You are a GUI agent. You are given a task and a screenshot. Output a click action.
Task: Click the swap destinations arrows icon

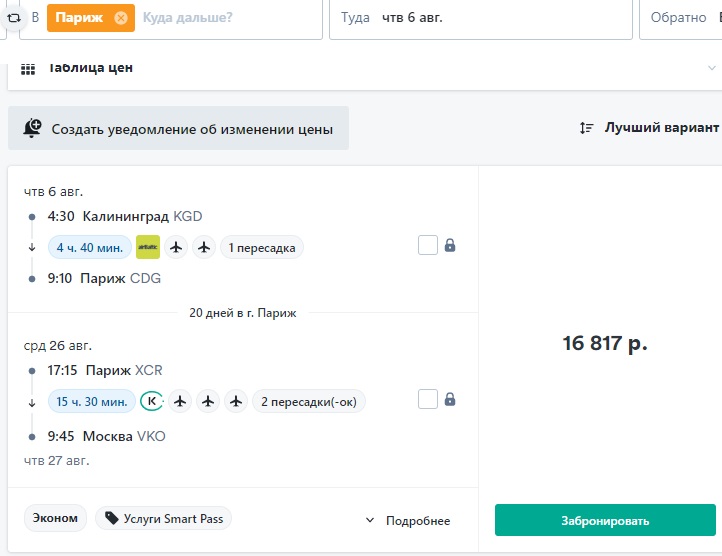pyautogui.click(x=14, y=18)
